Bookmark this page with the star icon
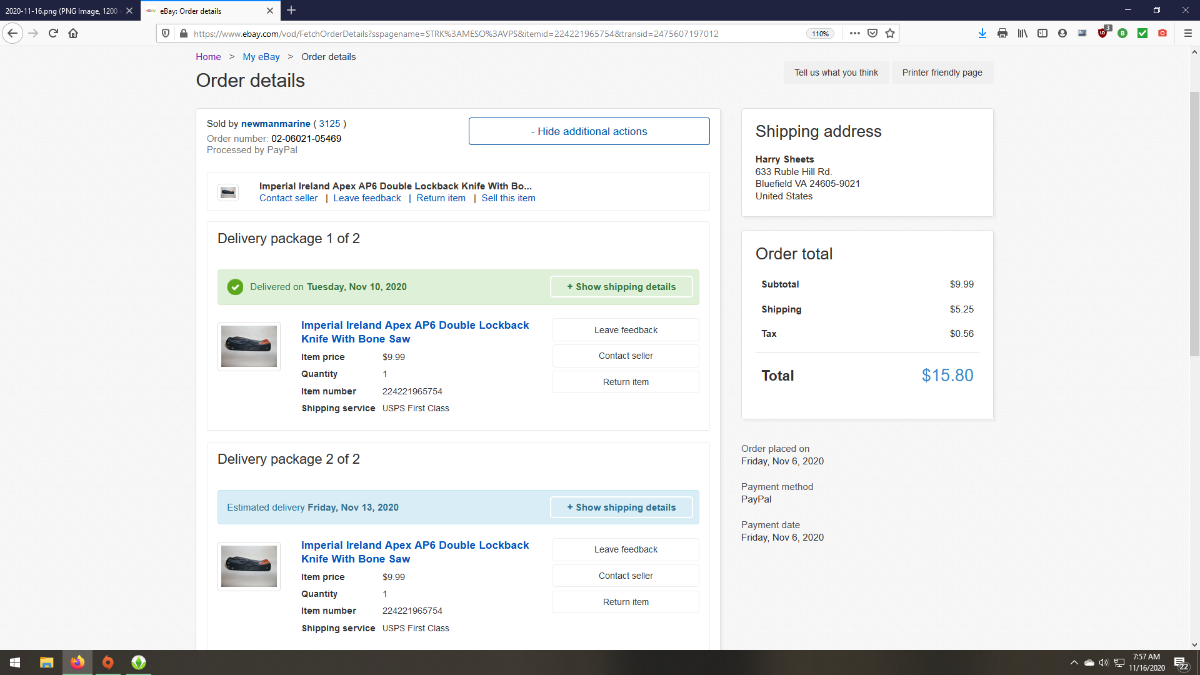Viewport: 1200px width, 675px height. pyautogui.click(x=890, y=33)
